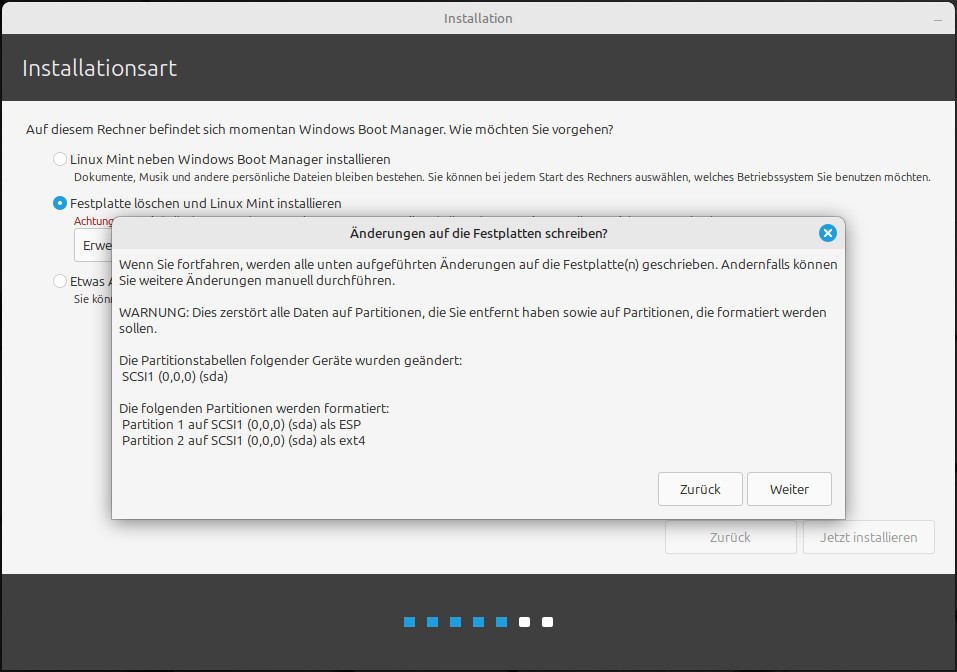Click the 'Installation' window title

(478, 18)
